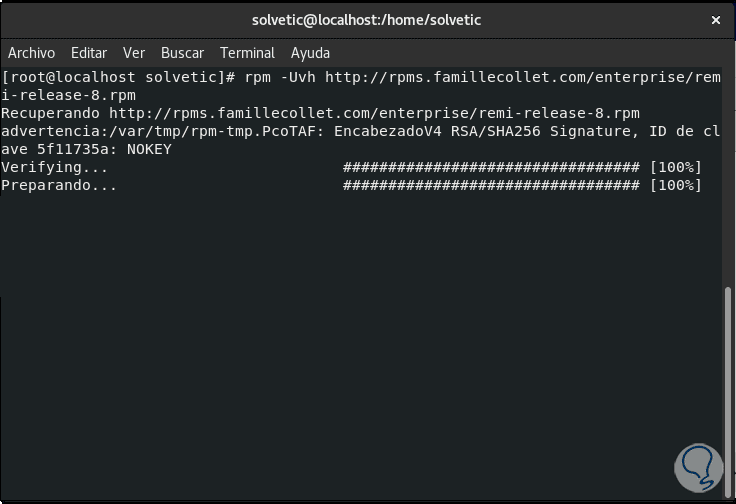The height and width of the screenshot is (504, 736).
Task: Open the Terminal menu
Action: (247, 53)
